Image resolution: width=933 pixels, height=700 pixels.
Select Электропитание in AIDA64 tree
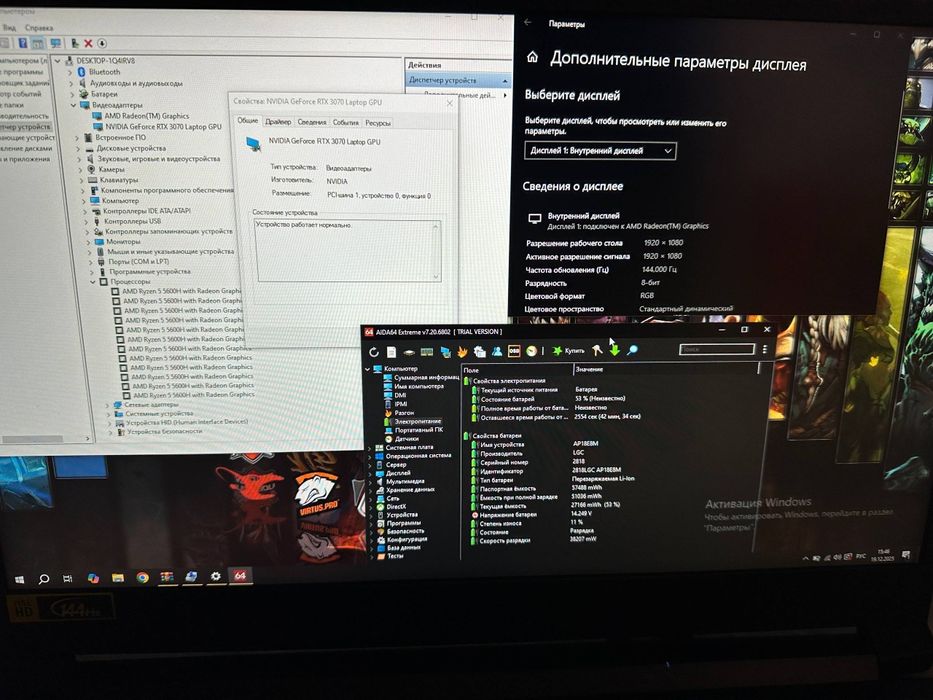point(418,421)
